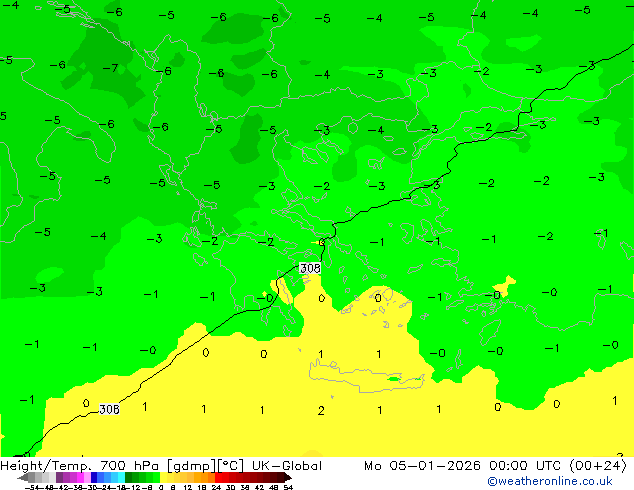The height and width of the screenshot is (490, 634).
Task: Select the '(00+24)' forecast step text
Action: click(x=598, y=466)
